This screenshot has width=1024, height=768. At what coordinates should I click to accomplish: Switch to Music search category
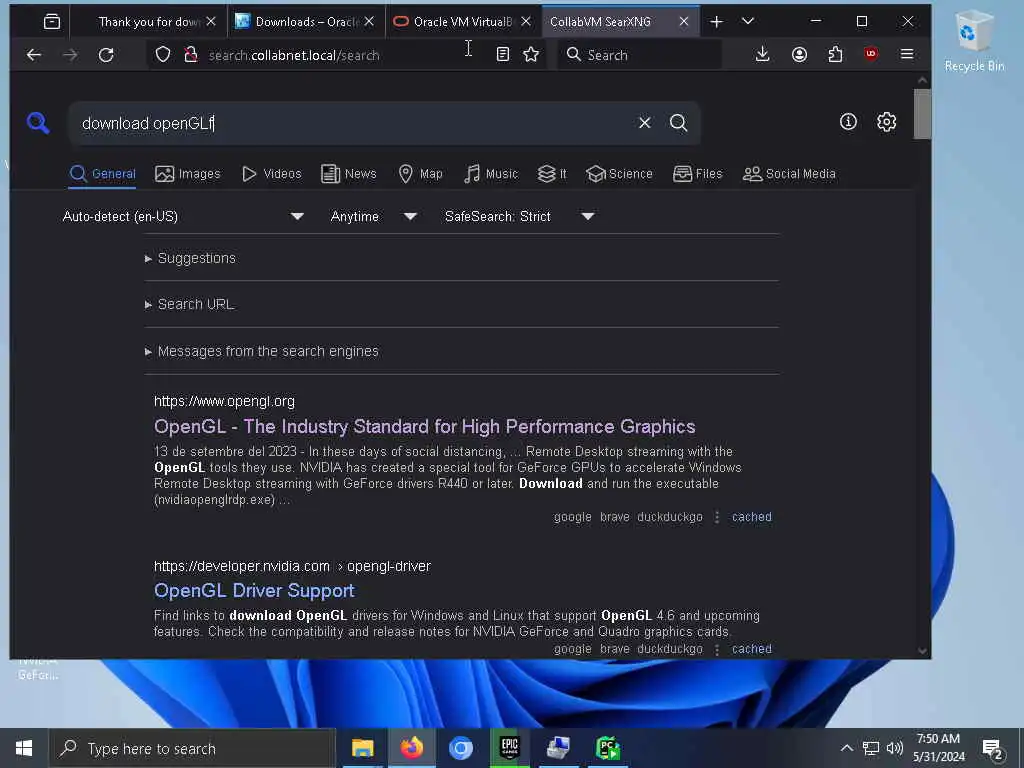click(491, 174)
